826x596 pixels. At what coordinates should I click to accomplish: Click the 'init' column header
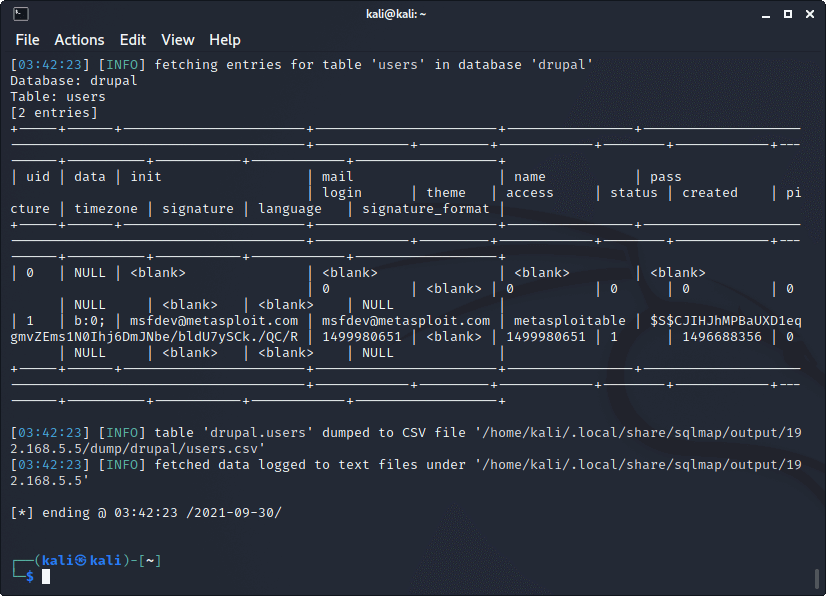tap(146, 177)
